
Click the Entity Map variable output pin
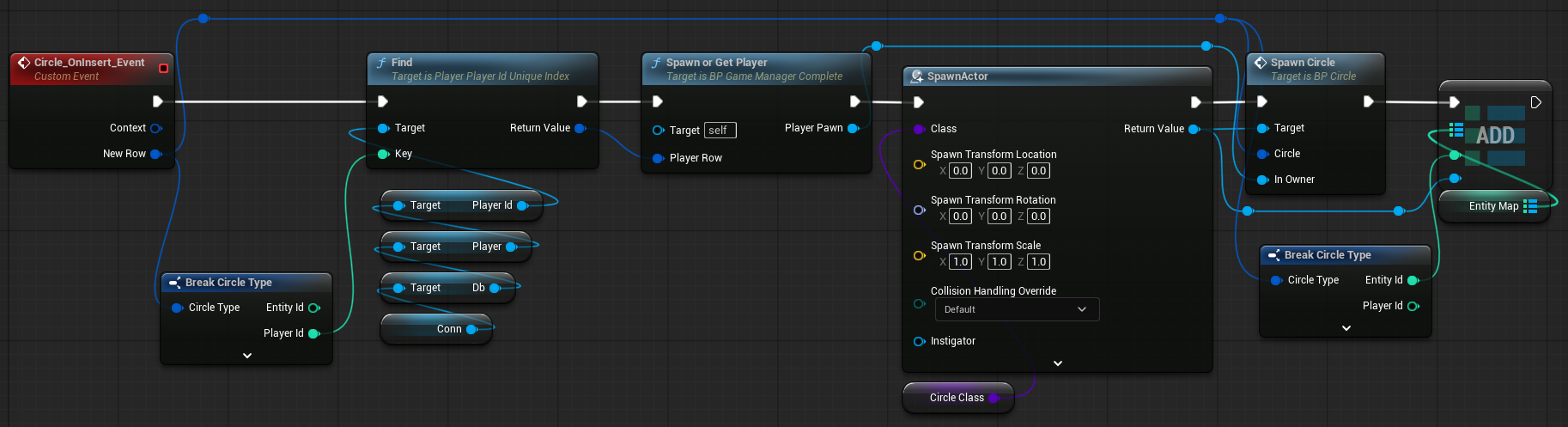[x=1530, y=206]
